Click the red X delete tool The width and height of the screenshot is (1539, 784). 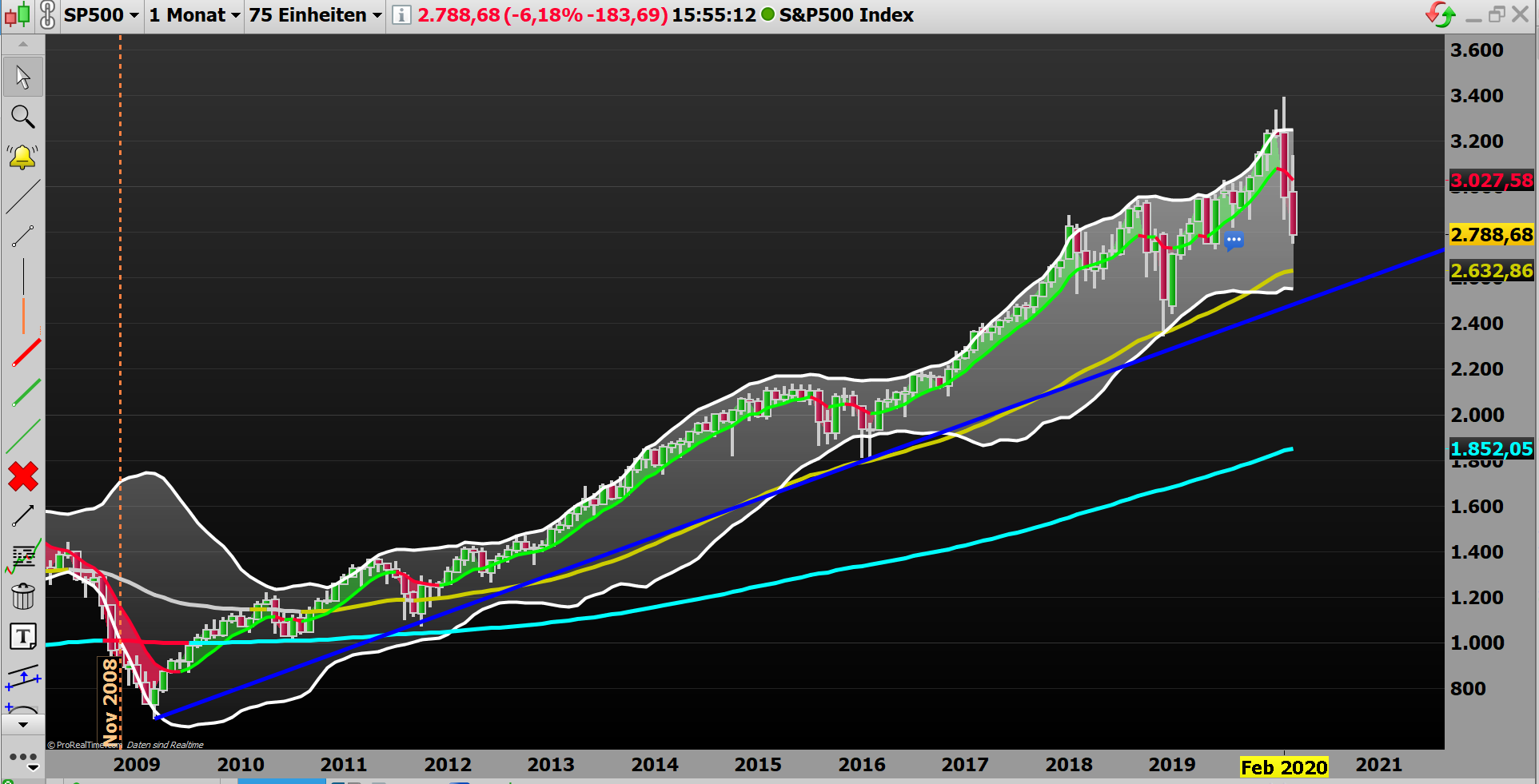pyautogui.click(x=23, y=477)
